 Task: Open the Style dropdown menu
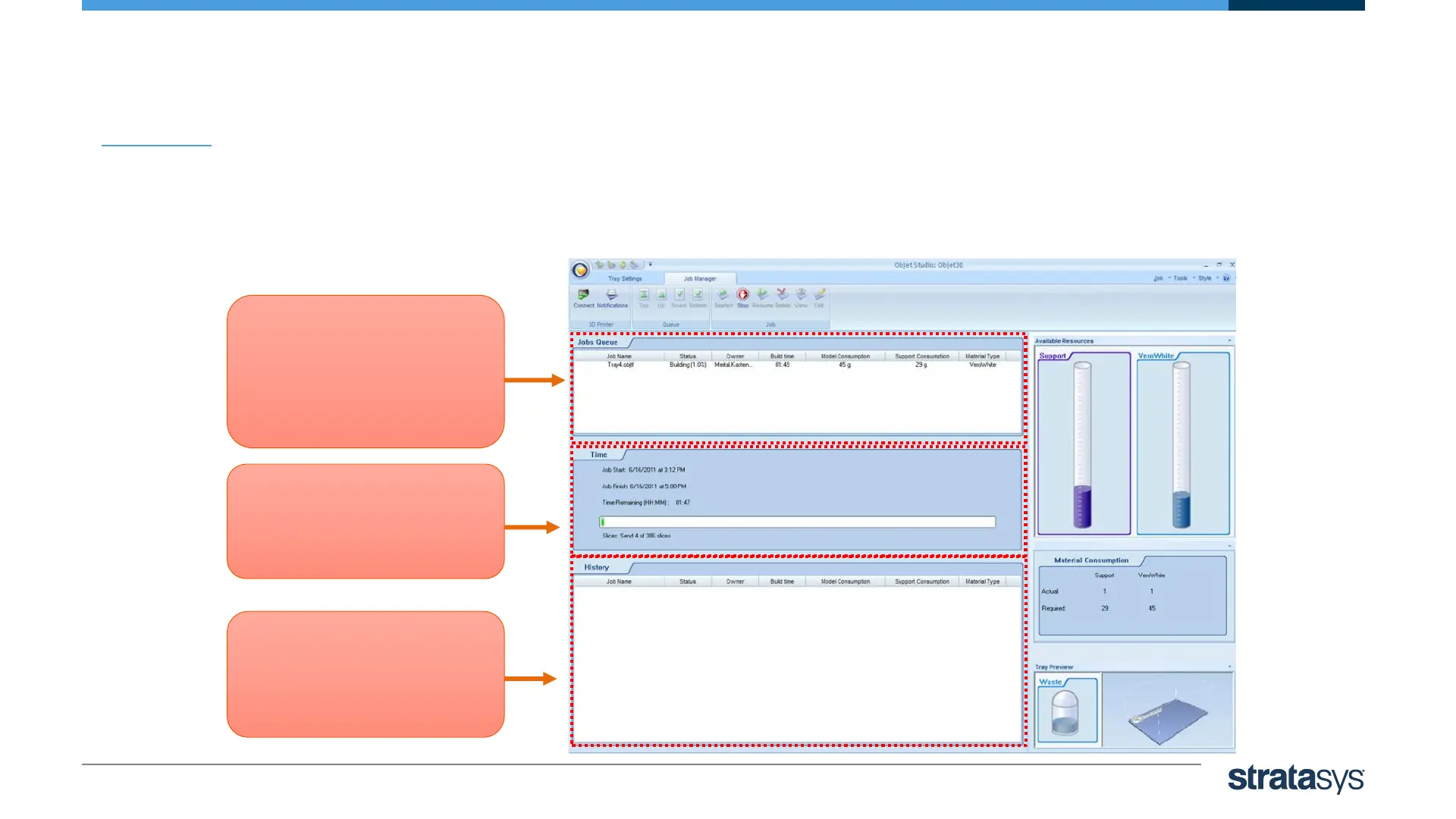tap(1205, 278)
